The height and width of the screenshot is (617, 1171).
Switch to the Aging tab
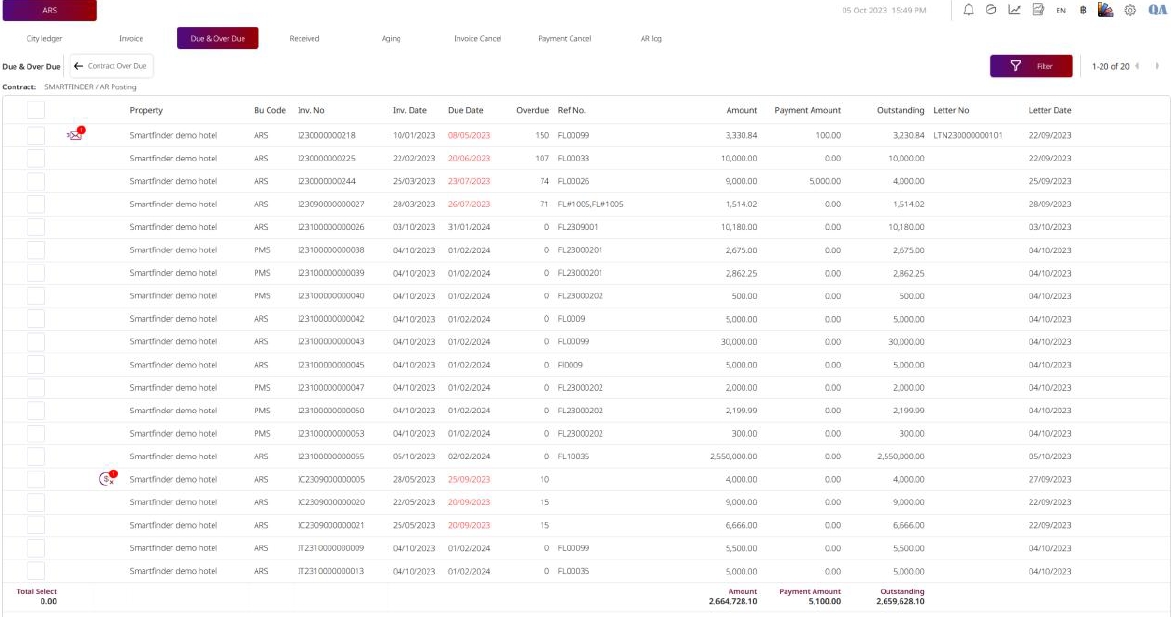pos(391,39)
